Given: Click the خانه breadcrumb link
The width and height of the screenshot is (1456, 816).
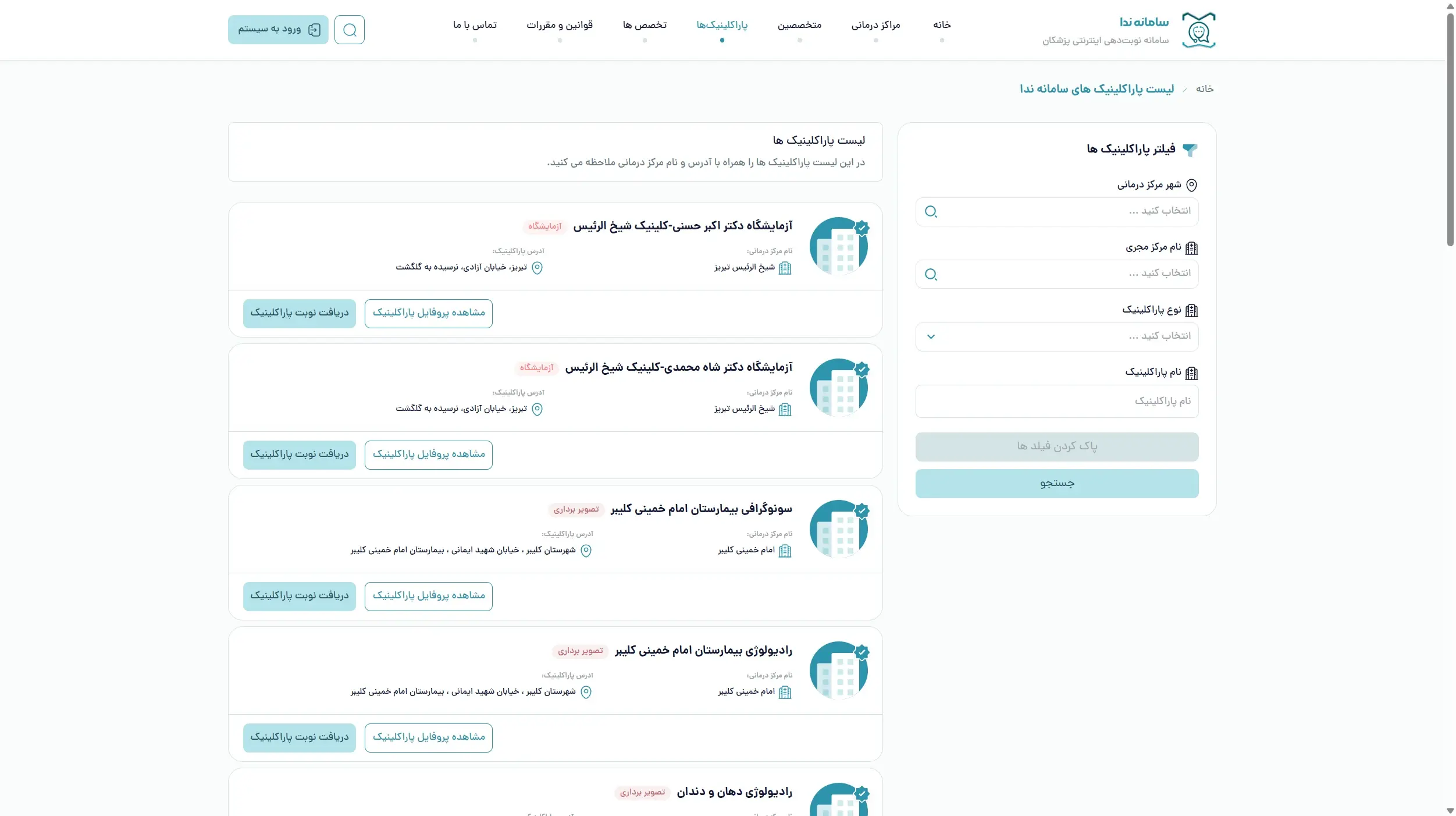Looking at the screenshot, I should 1204,89.
